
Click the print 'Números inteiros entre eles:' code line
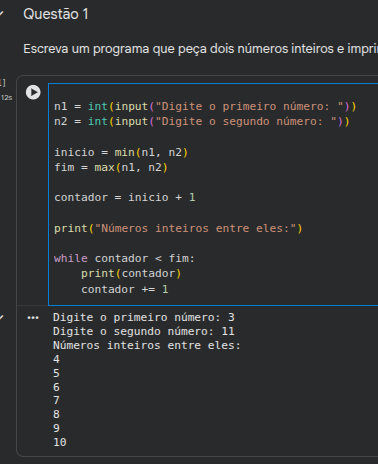click(x=178, y=228)
